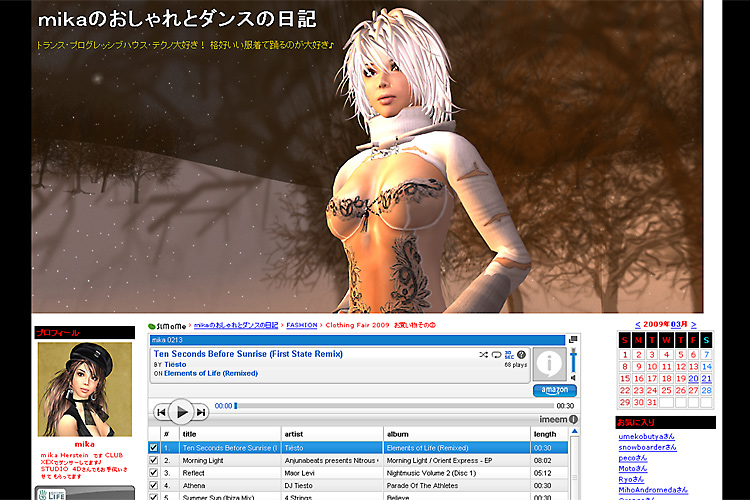This screenshot has width=750, height=500.
Task: Toggle repeat loop icon in the player
Action: point(496,355)
